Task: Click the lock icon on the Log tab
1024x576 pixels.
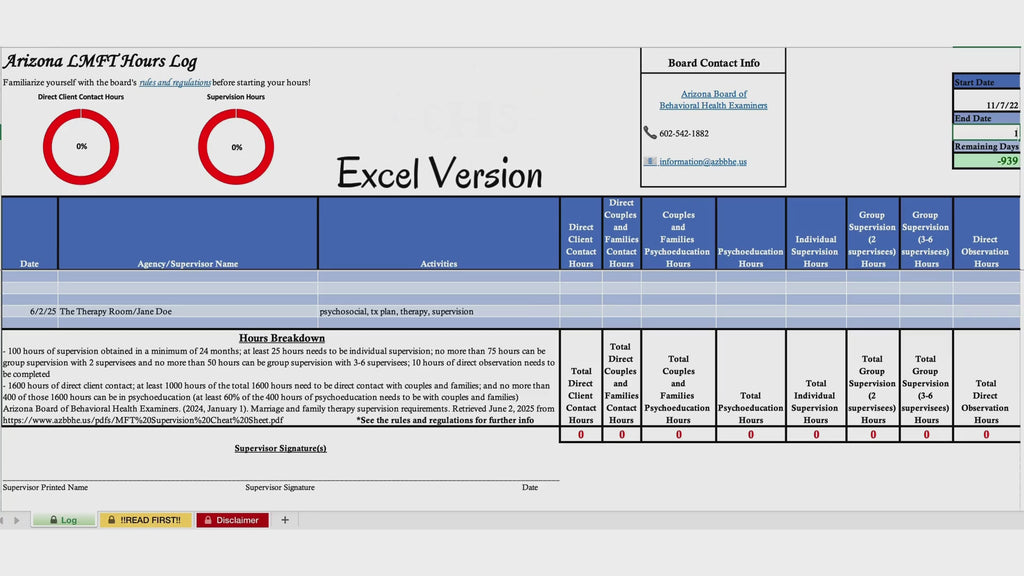Action: [54, 520]
